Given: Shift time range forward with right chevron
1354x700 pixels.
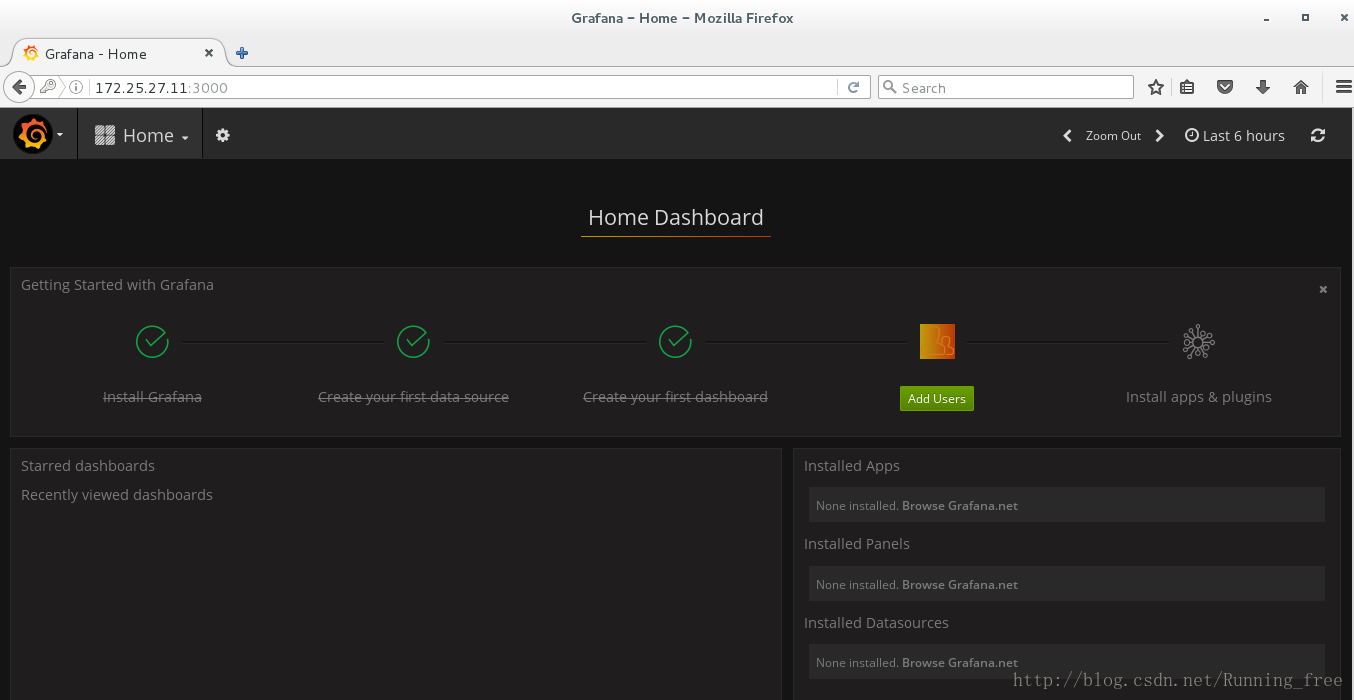Looking at the screenshot, I should (x=1159, y=135).
